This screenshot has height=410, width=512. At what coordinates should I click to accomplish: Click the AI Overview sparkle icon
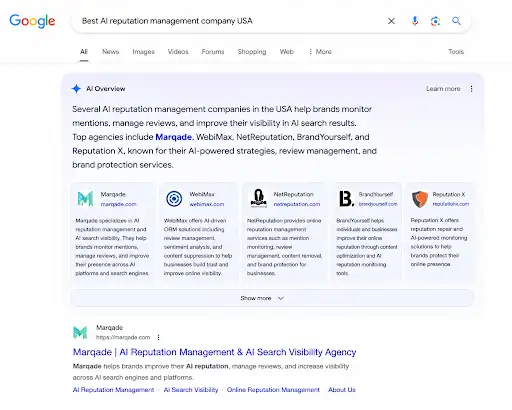pyautogui.click(x=76, y=89)
